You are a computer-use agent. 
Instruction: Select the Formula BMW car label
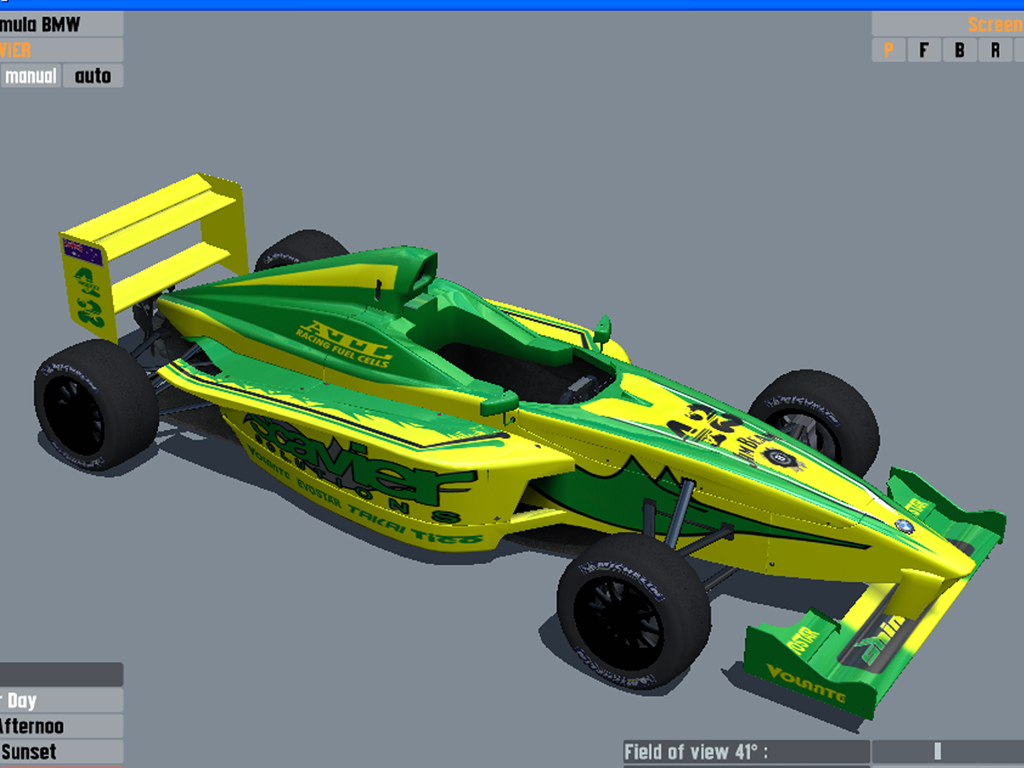coord(61,25)
